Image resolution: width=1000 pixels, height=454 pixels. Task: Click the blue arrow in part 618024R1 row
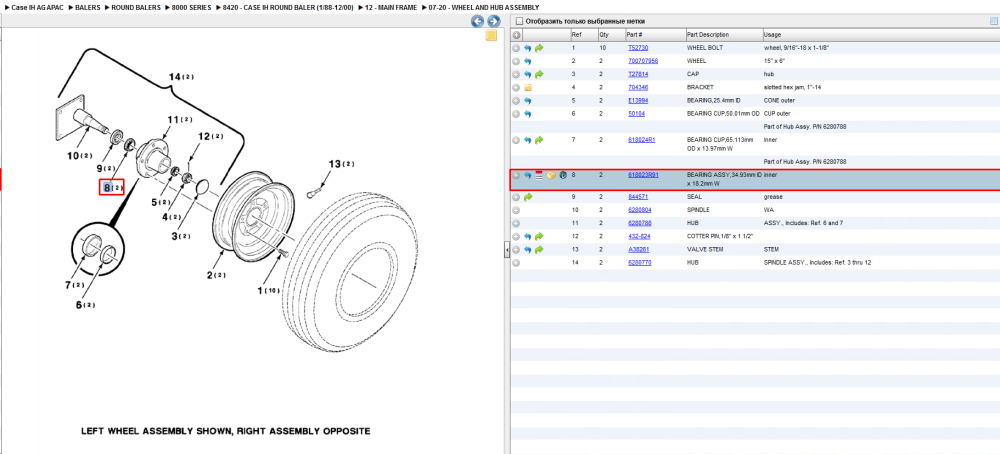coord(528,140)
